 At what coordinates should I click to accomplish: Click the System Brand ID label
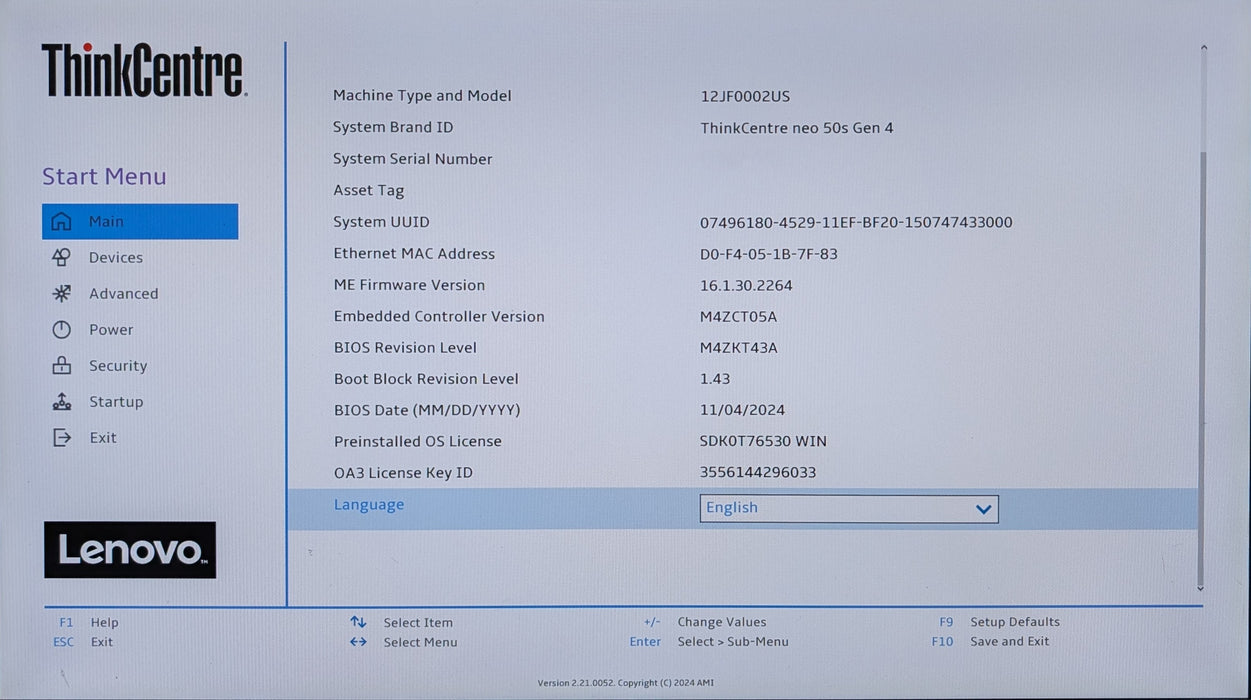(393, 127)
